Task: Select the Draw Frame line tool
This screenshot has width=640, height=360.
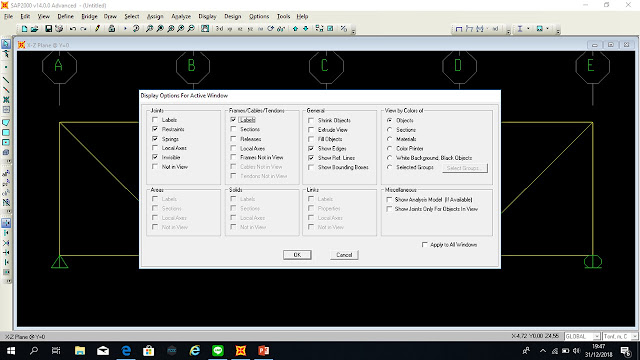Action: pyautogui.click(x=6, y=80)
